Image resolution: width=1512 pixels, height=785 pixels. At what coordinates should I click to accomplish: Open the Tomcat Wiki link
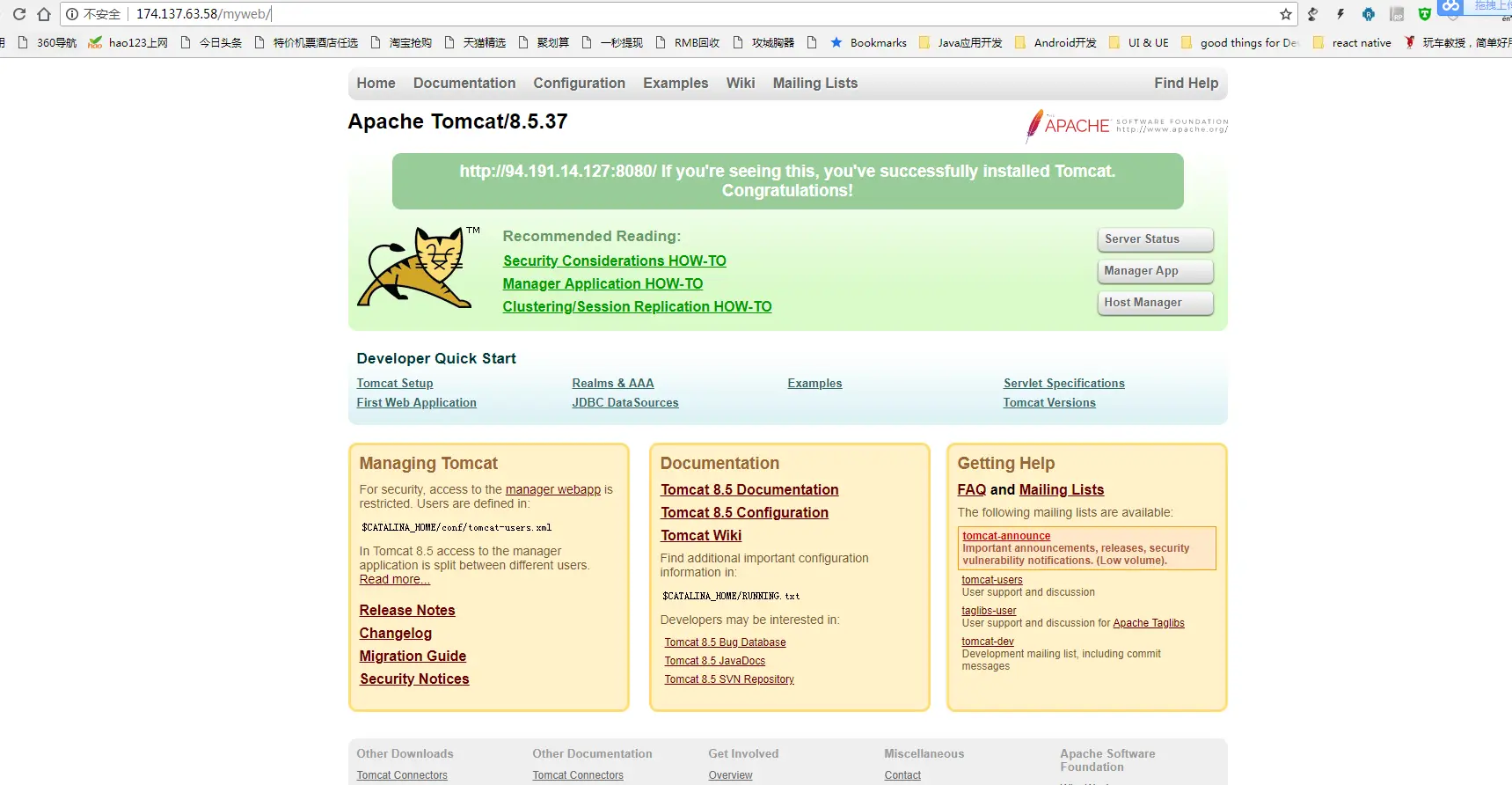coord(701,536)
